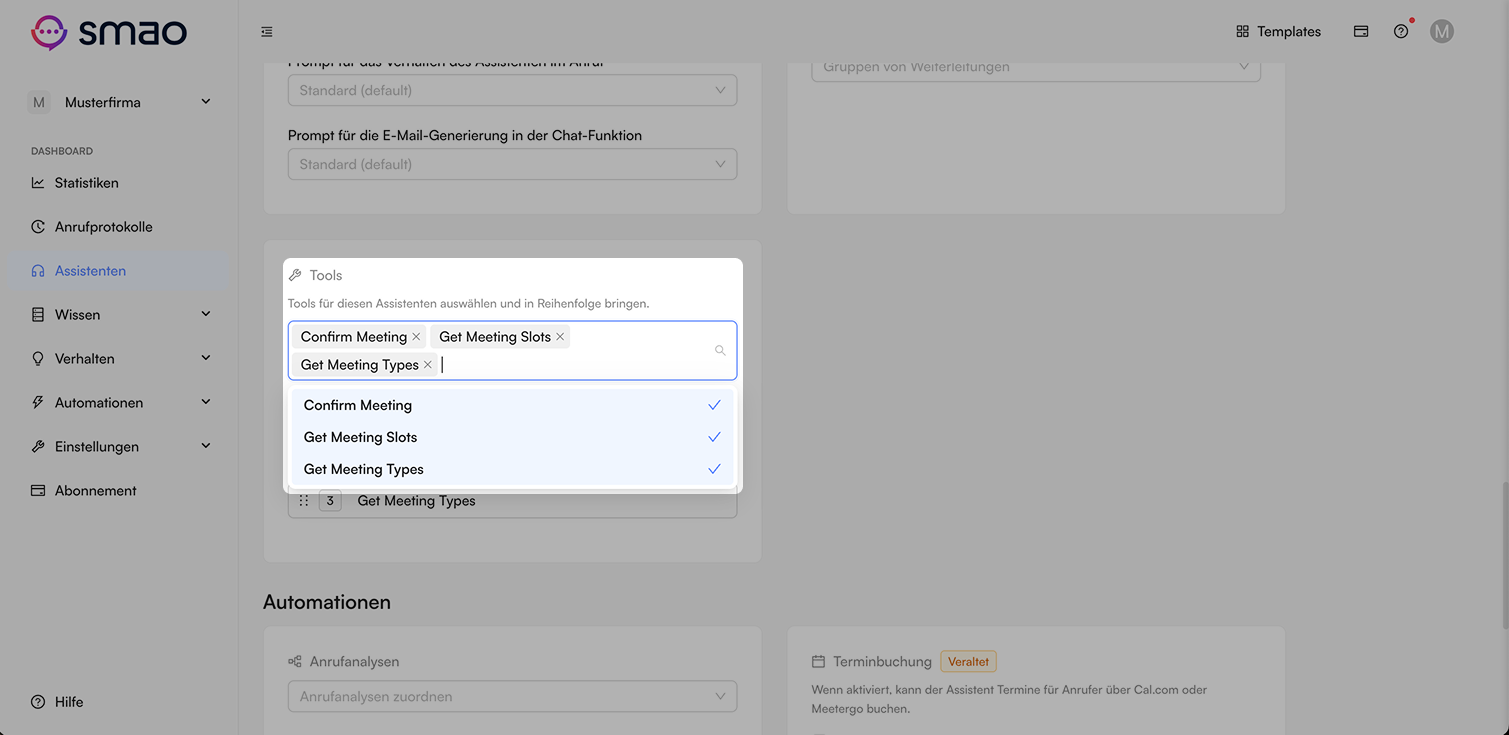This screenshot has height=735, width=1509.
Task: Click the Tools wrench icon heading
Action: click(295, 275)
